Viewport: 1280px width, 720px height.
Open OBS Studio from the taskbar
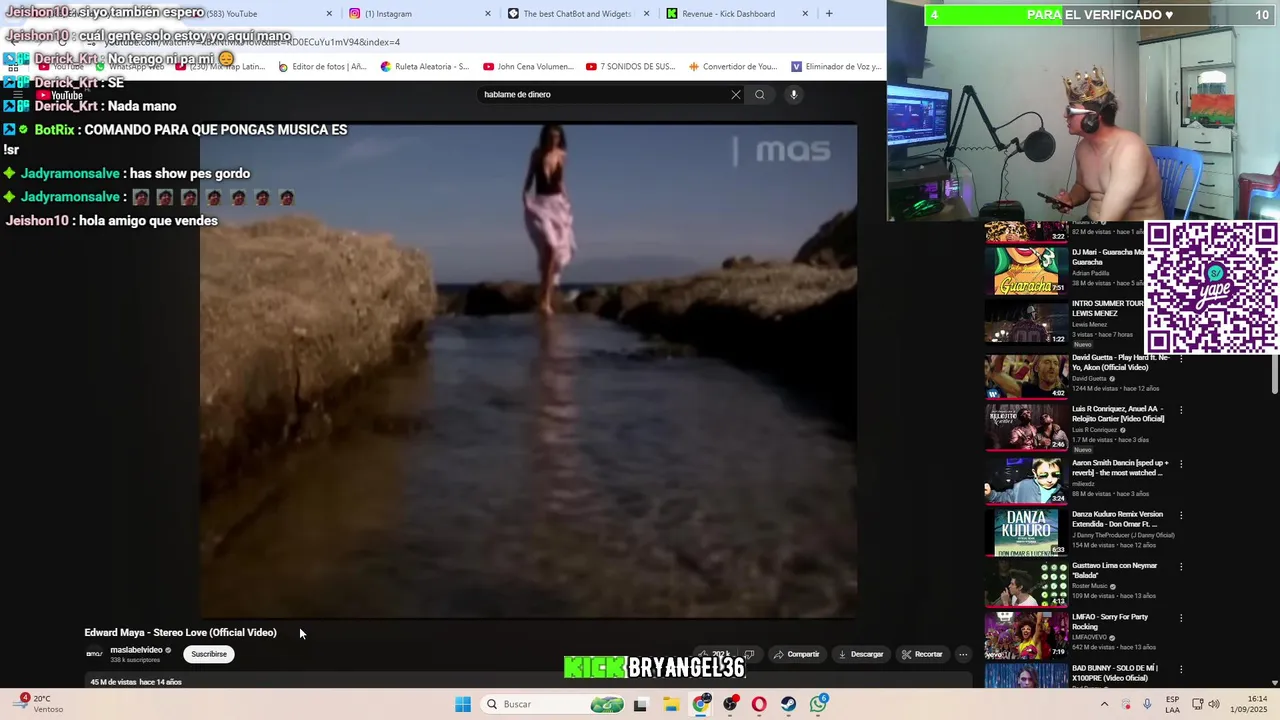click(x=731, y=704)
